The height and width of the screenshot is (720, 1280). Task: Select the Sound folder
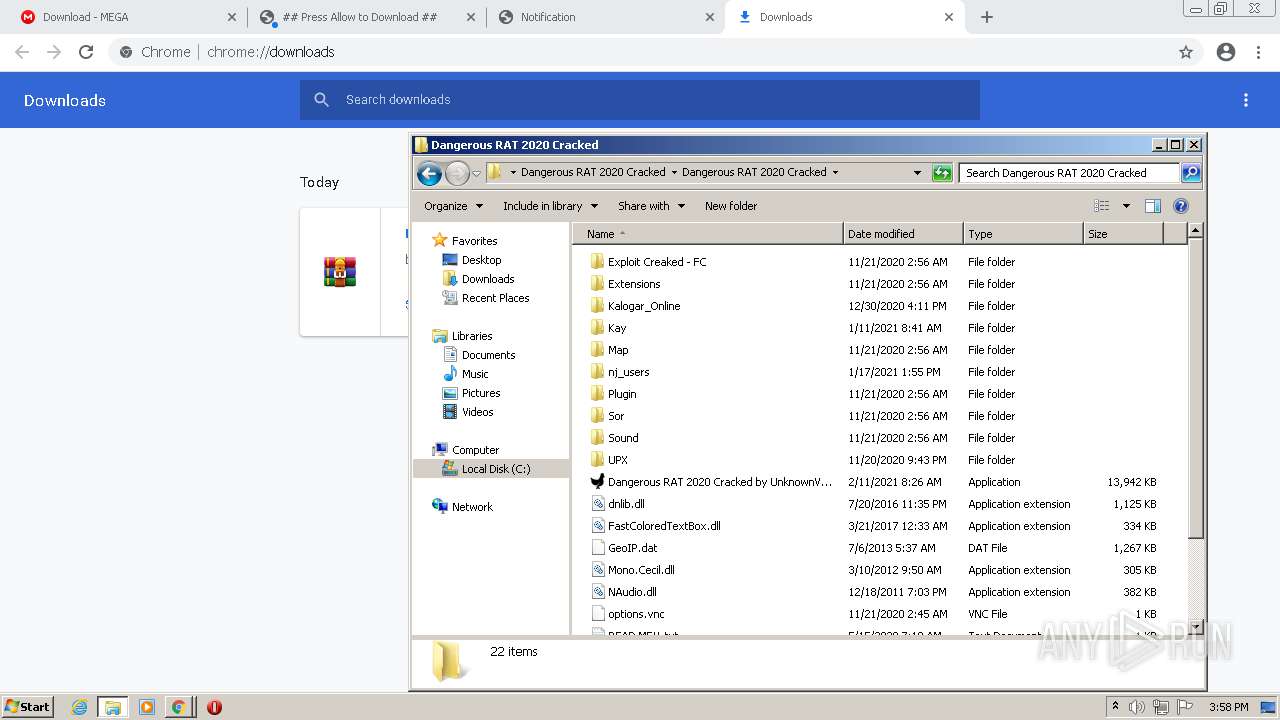click(623, 438)
